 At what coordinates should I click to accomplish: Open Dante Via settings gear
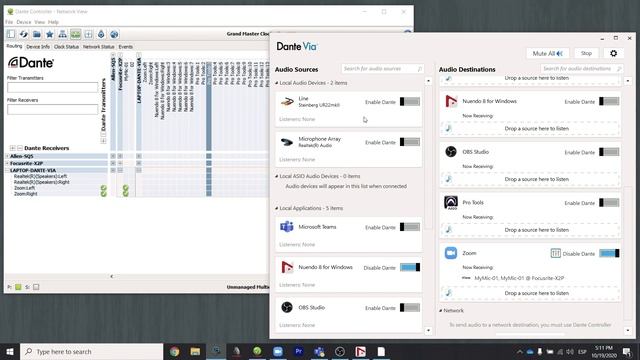point(613,53)
